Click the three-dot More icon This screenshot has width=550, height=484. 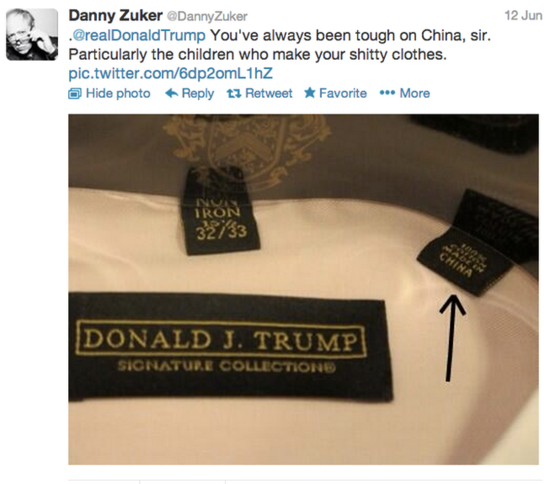coord(387,93)
